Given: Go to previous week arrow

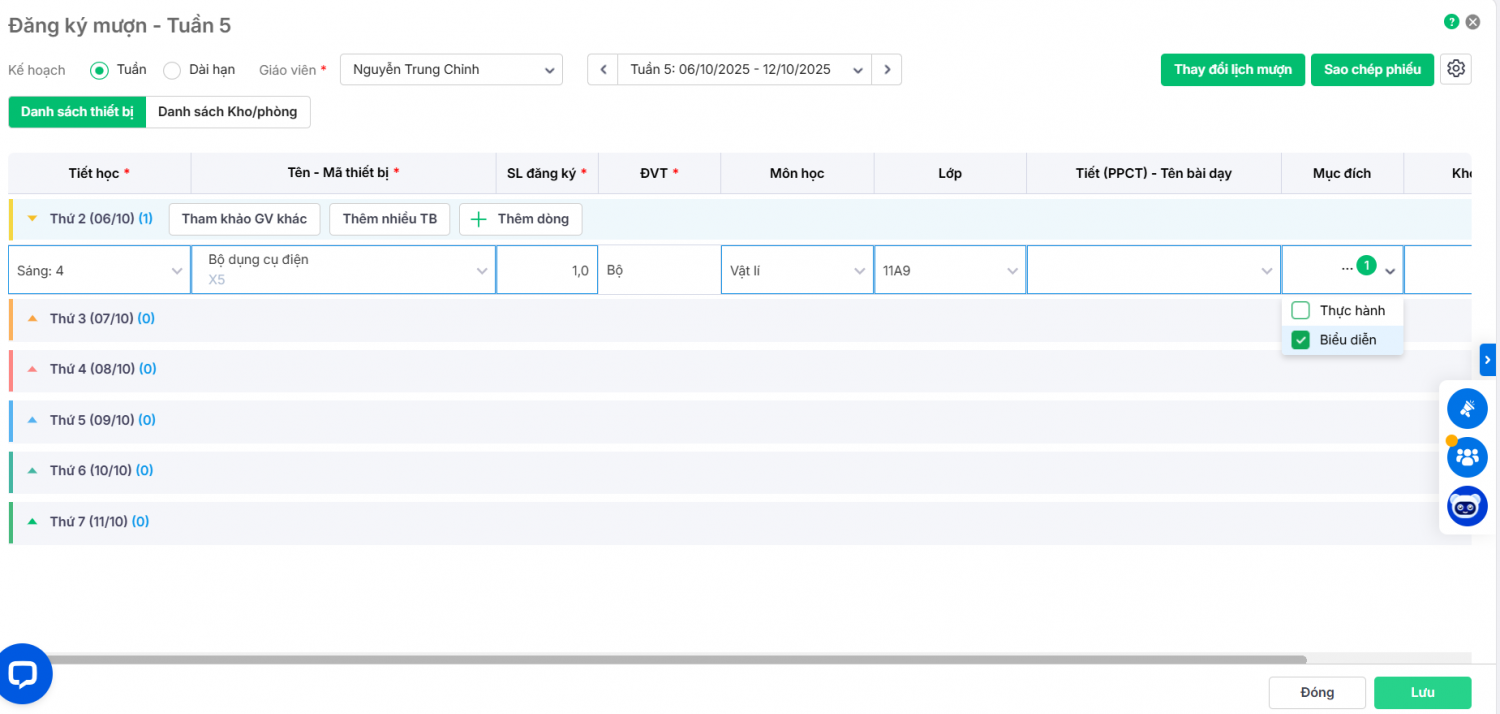Looking at the screenshot, I should click(602, 70).
